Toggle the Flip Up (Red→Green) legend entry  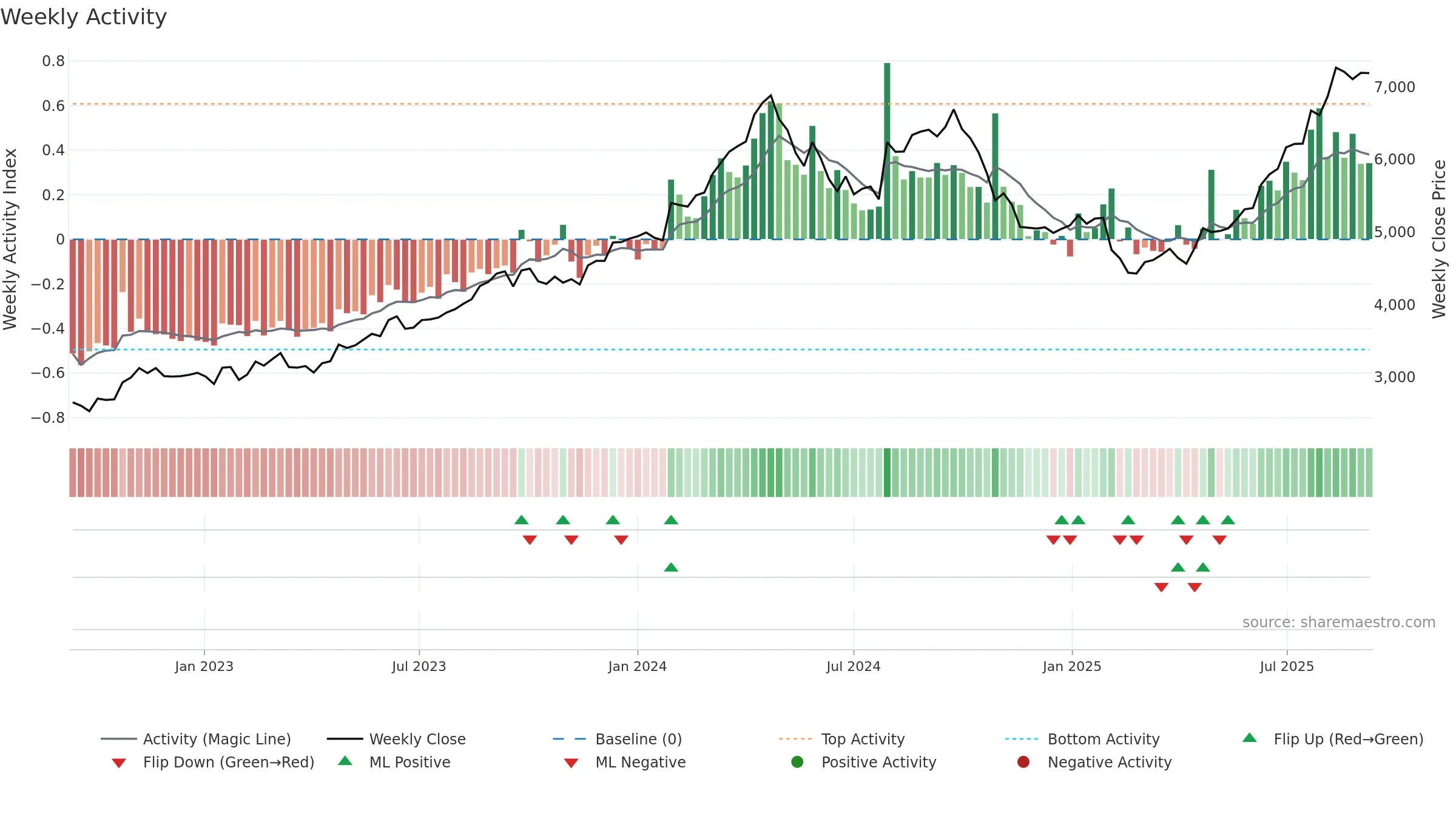click(1333, 739)
